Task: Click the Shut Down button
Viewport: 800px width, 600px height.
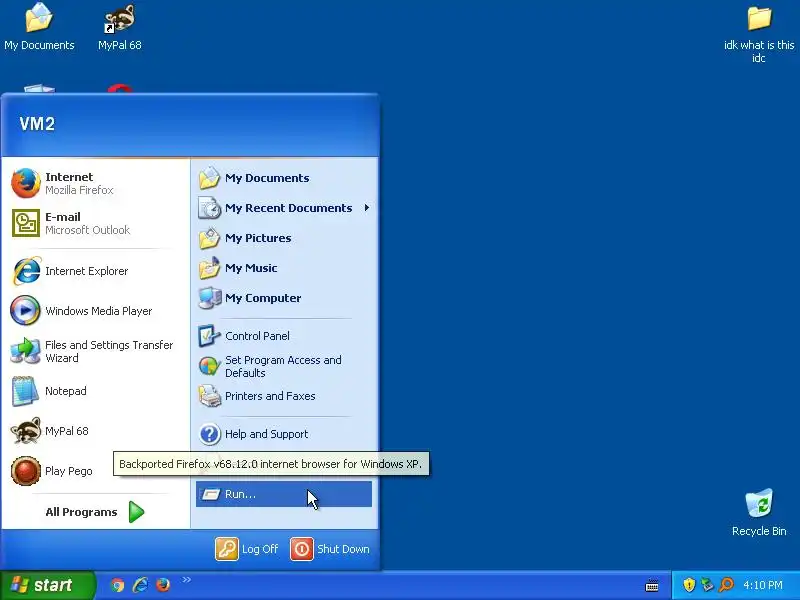Action: [x=330, y=549]
